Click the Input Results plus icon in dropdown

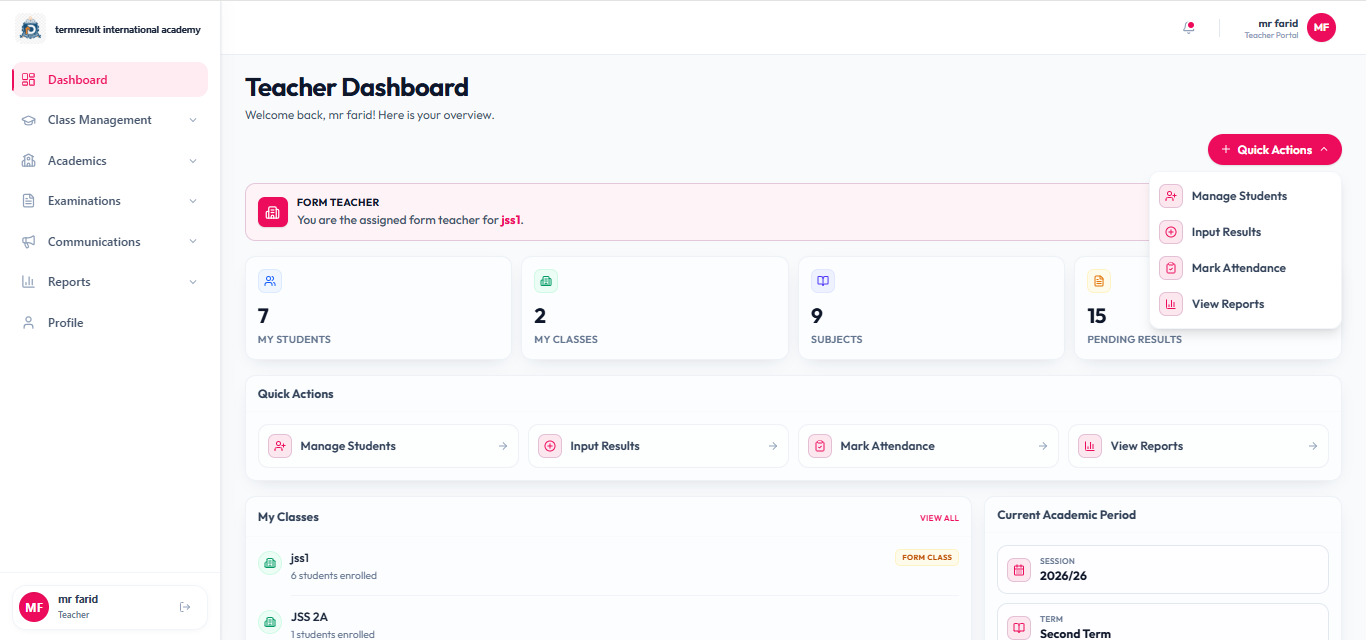tap(1171, 232)
